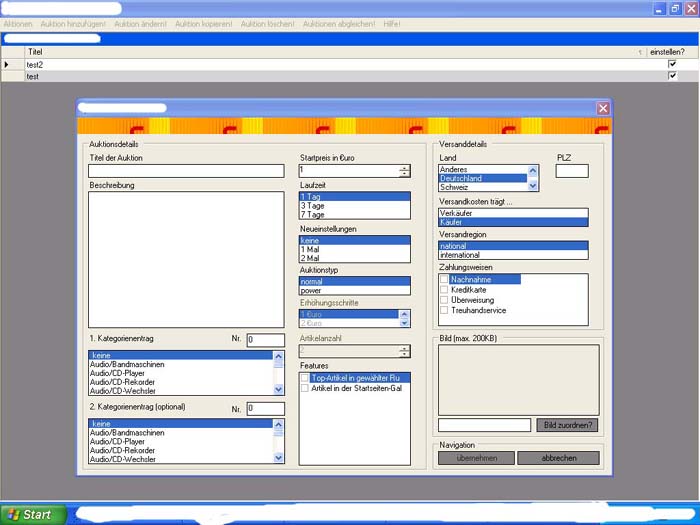The width and height of the screenshot is (700, 525).
Task: Toggle the einstellen checkbox for test2
Action: [672, 64]
